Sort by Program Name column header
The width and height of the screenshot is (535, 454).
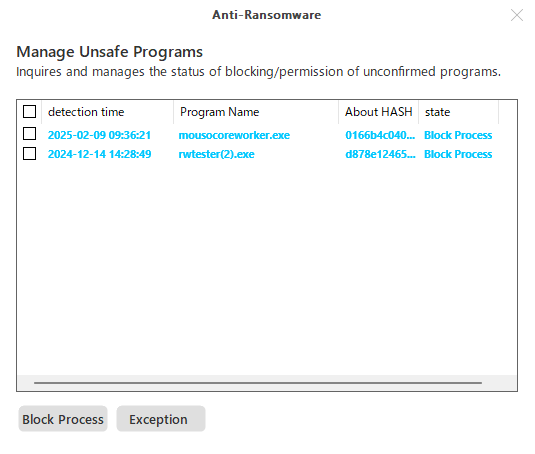click(256, 112)
